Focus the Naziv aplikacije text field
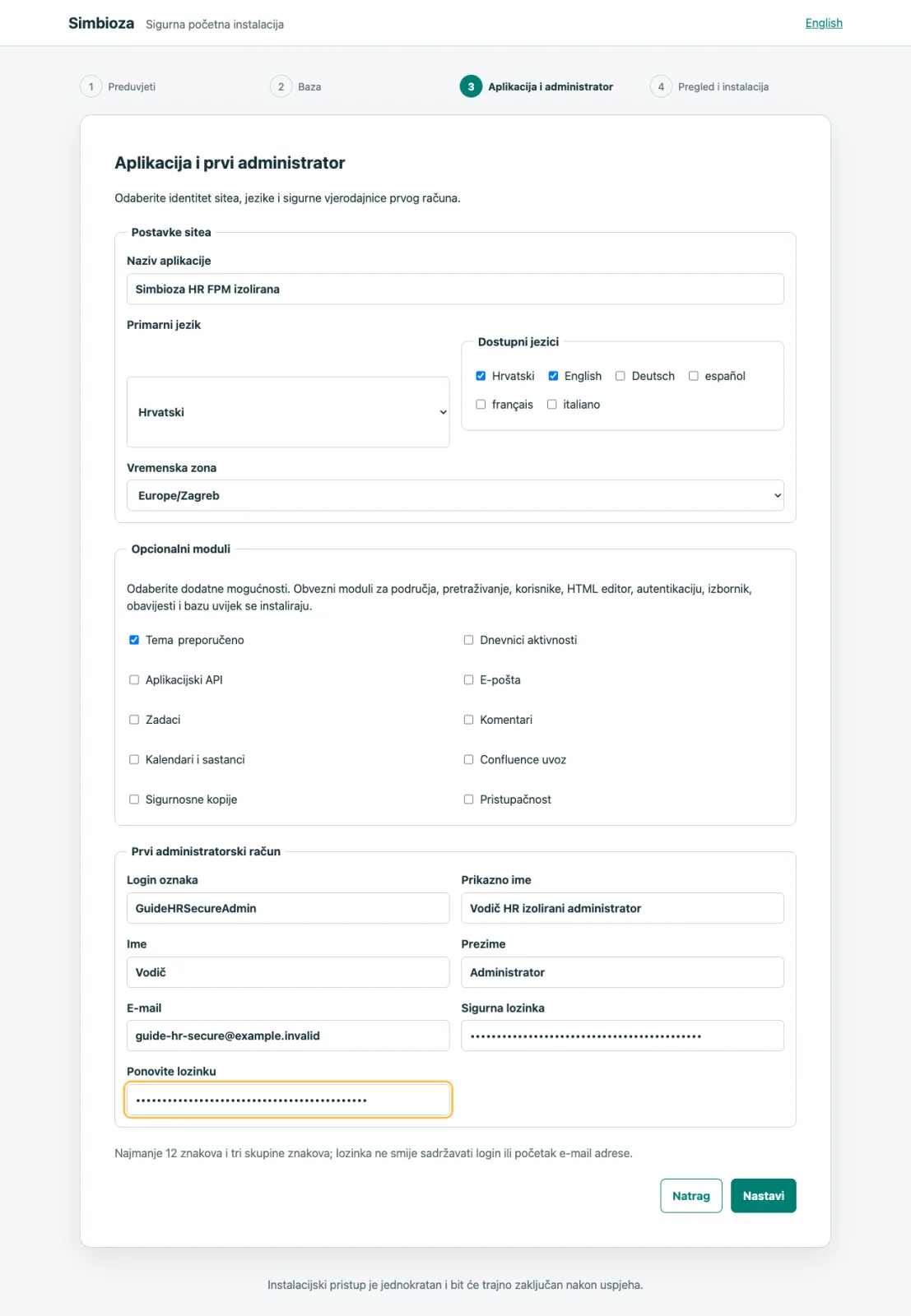The width and height of the screenshot is (911, 1316). (x=455, y=289)
